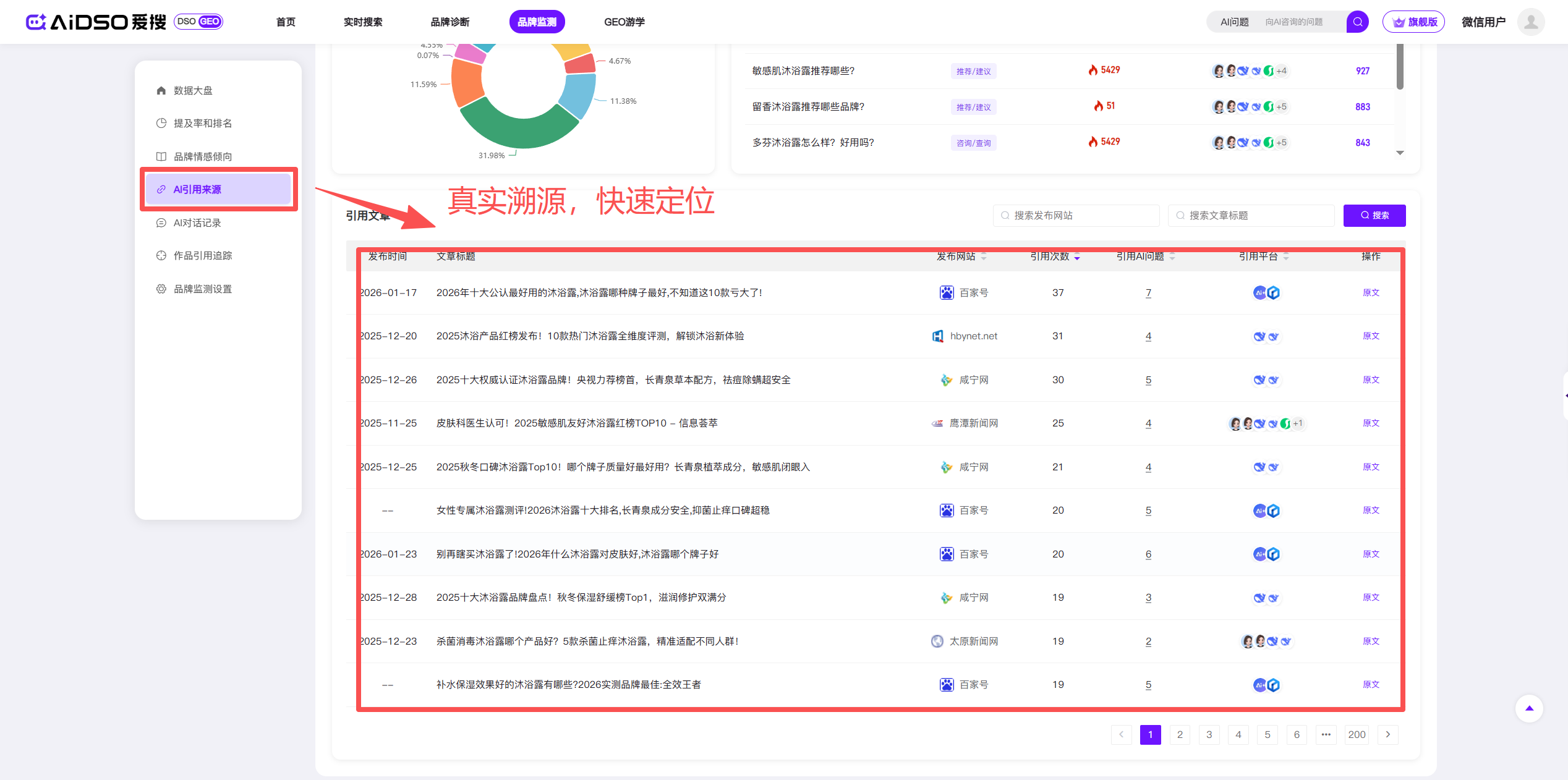The height and width of the screenshot is (780, 1568).
Task: Go to pagination page 2
Action: [1180, 734]
